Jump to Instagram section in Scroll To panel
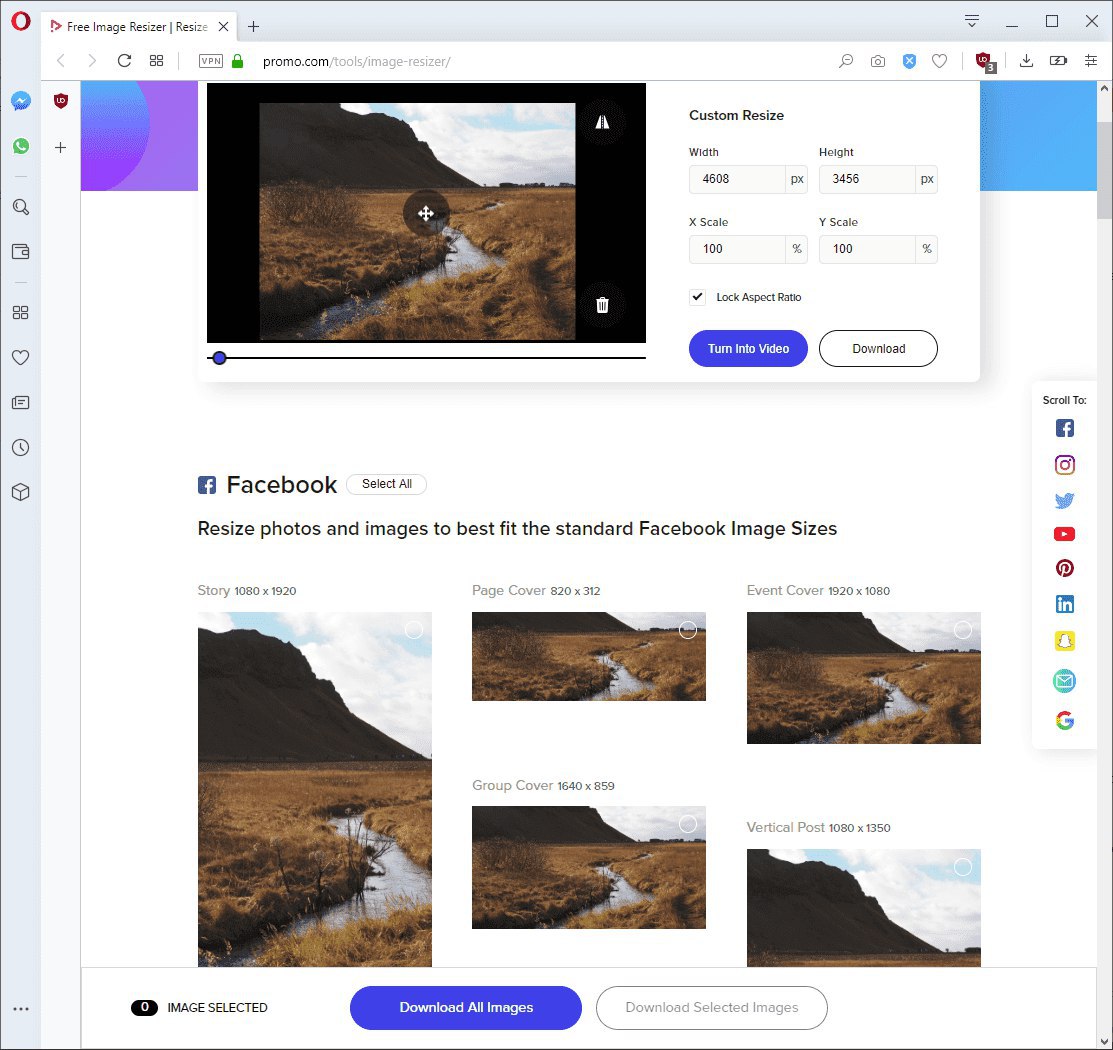 pyautogui.click(x=1064, y=465)
